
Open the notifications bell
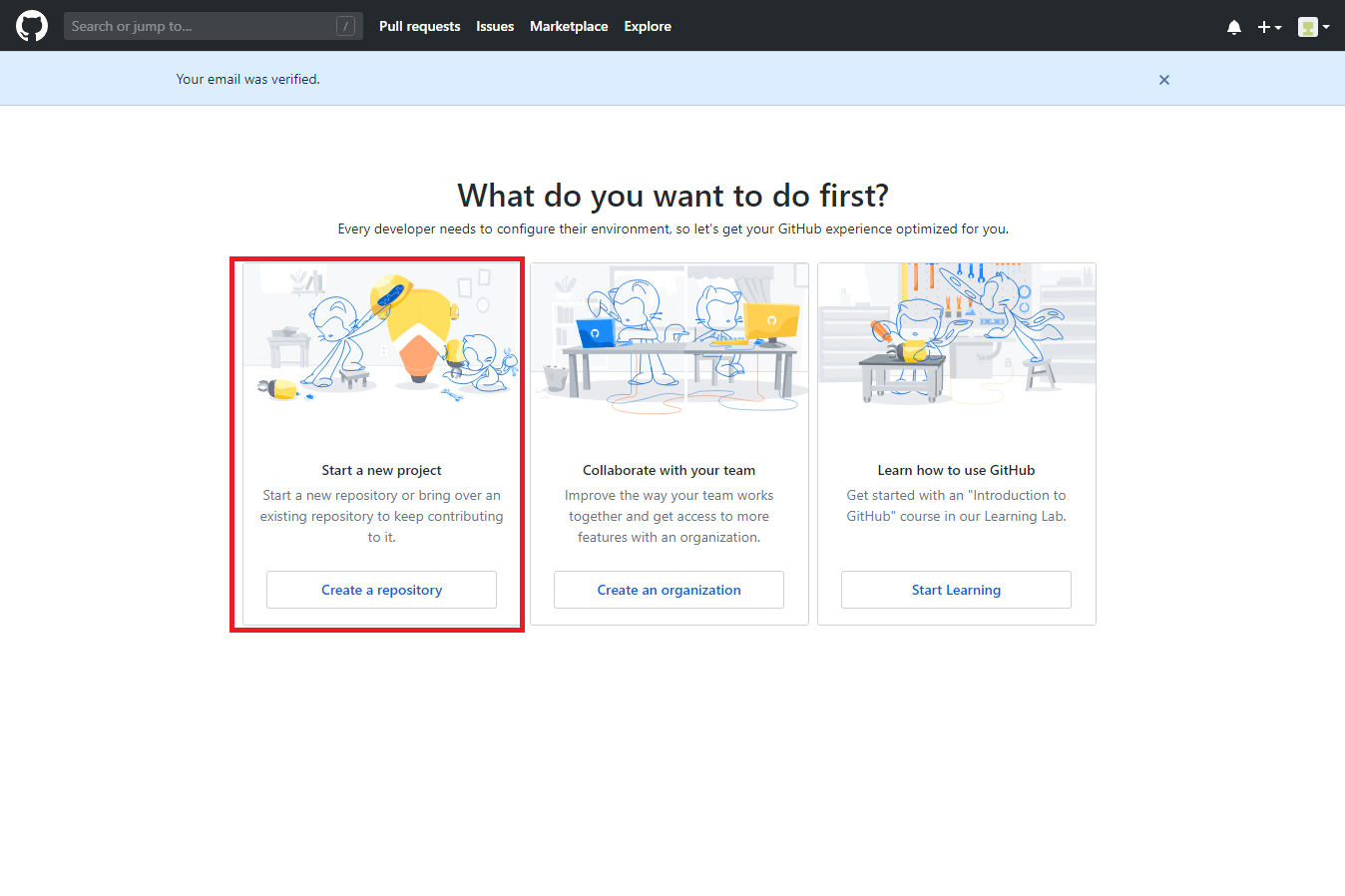click(1233, 27)
